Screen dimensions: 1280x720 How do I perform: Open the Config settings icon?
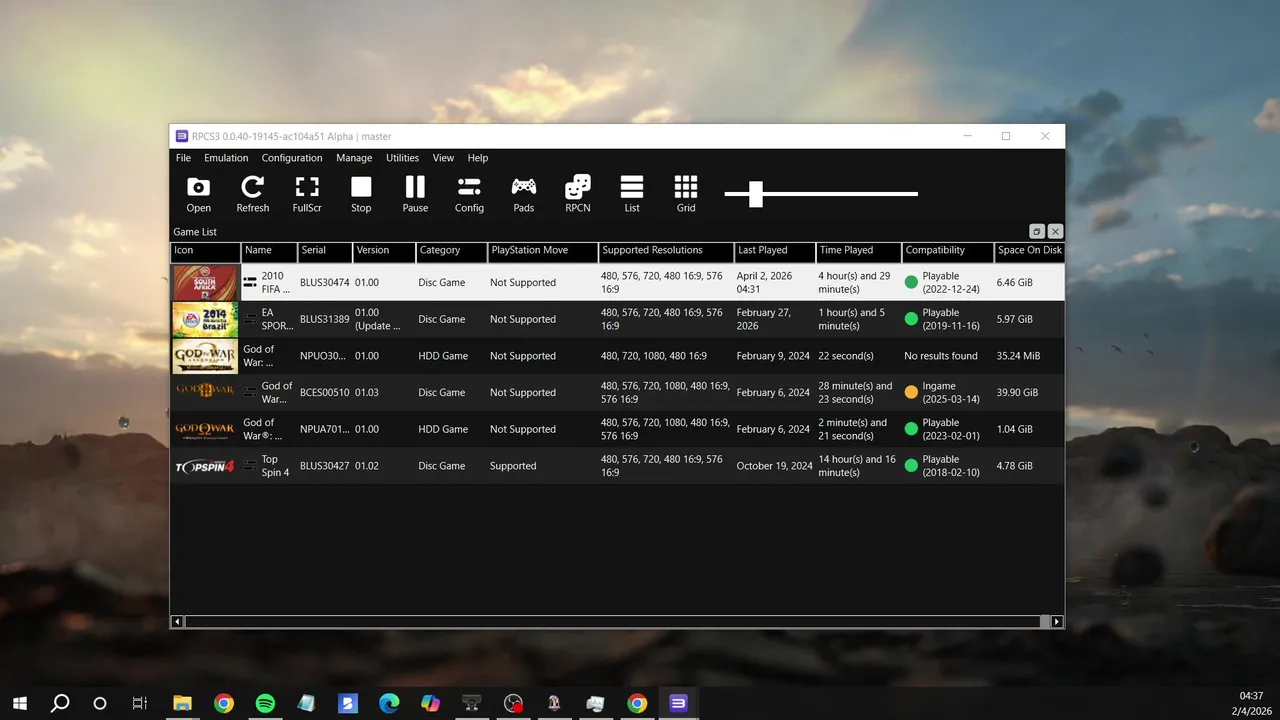(x=469, y=195)
